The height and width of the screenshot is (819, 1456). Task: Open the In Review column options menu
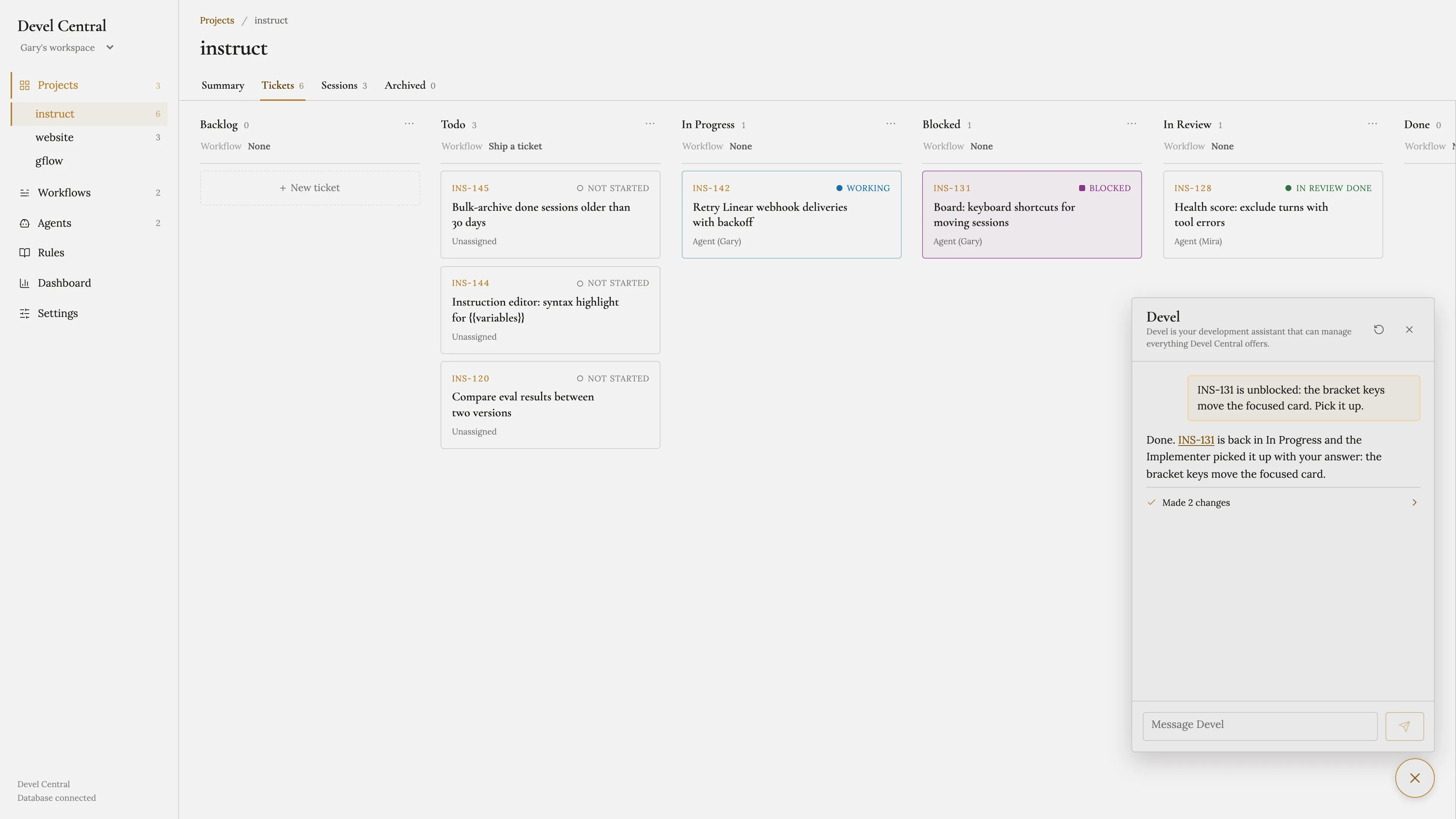click(x=1372, y=124)
